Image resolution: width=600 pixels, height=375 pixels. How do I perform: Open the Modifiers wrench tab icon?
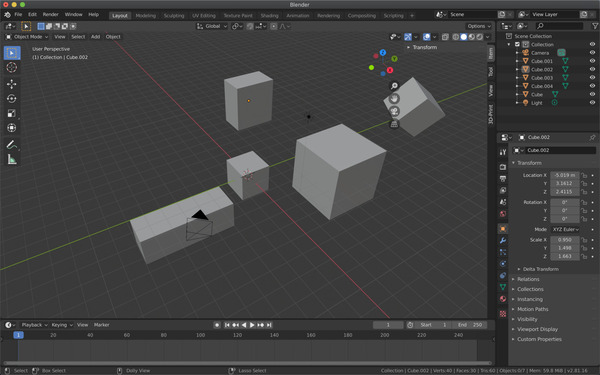pyautogui.click(x=503, y=240)
